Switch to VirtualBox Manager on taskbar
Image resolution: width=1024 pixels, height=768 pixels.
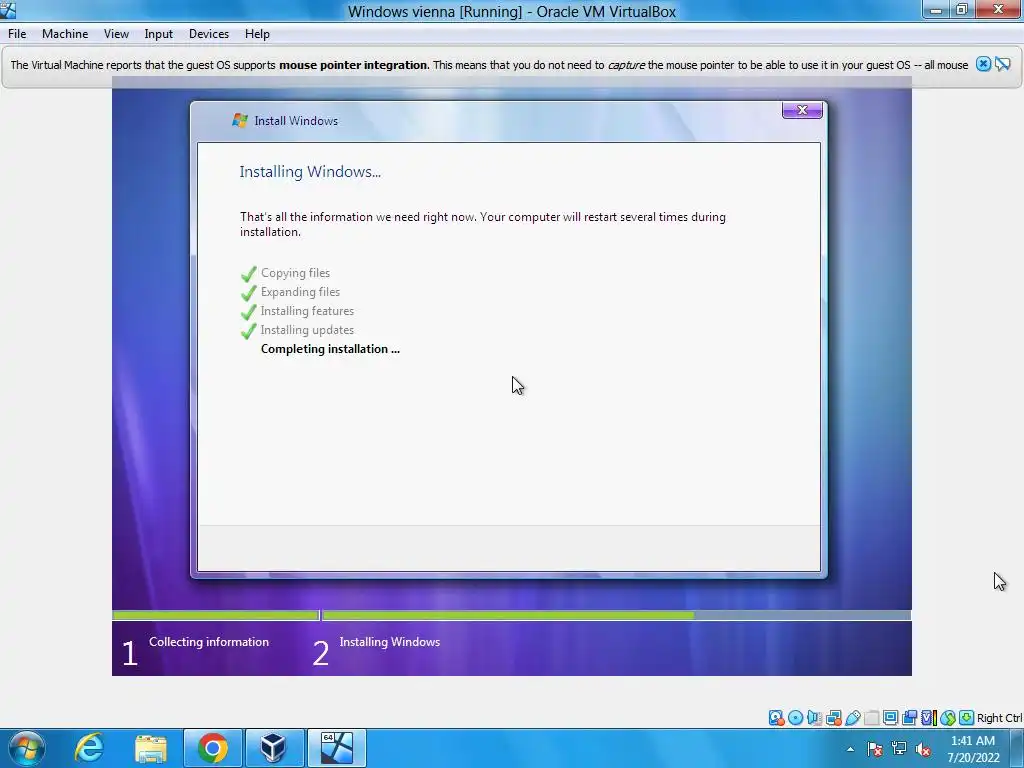click(x=274, y=748)
